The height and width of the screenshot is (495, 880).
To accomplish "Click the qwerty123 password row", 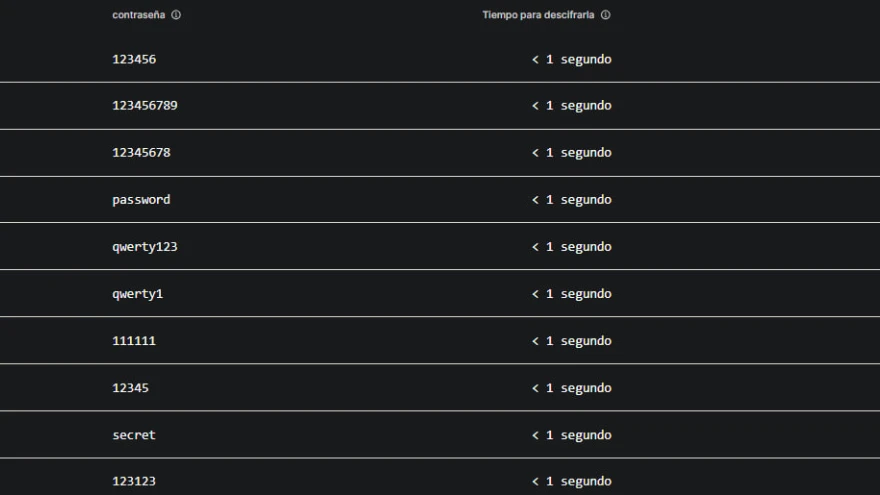I will point(145,246).
